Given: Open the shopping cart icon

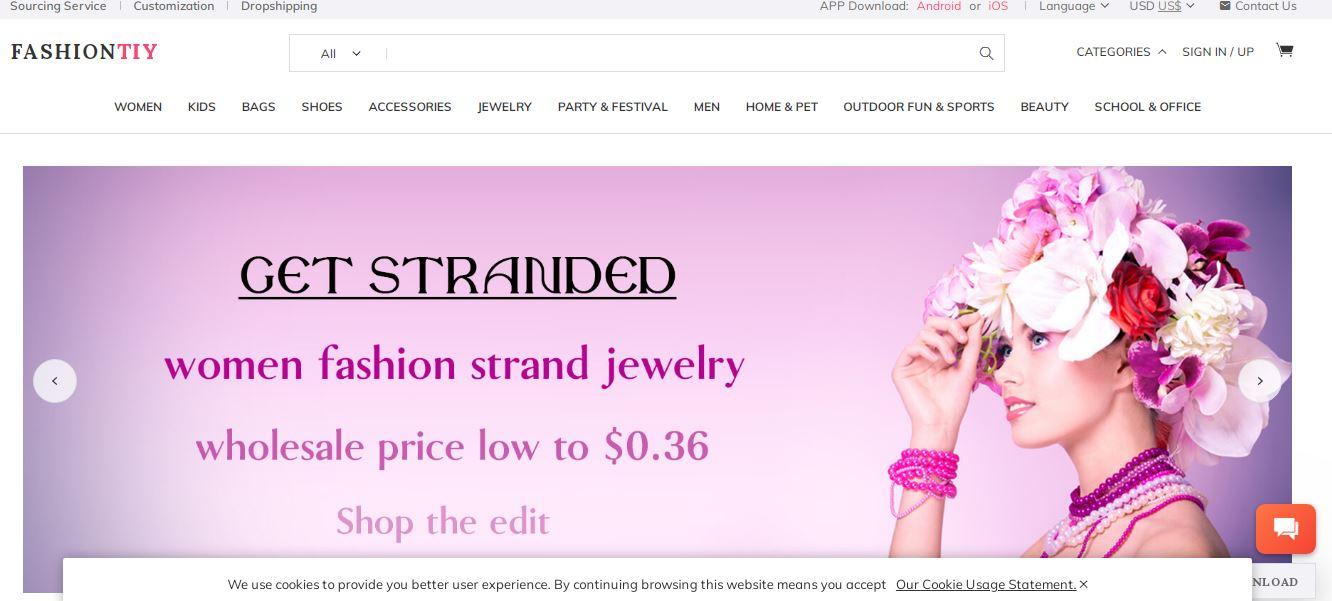Looking at the screenshot, I should tap(1285, 50).
